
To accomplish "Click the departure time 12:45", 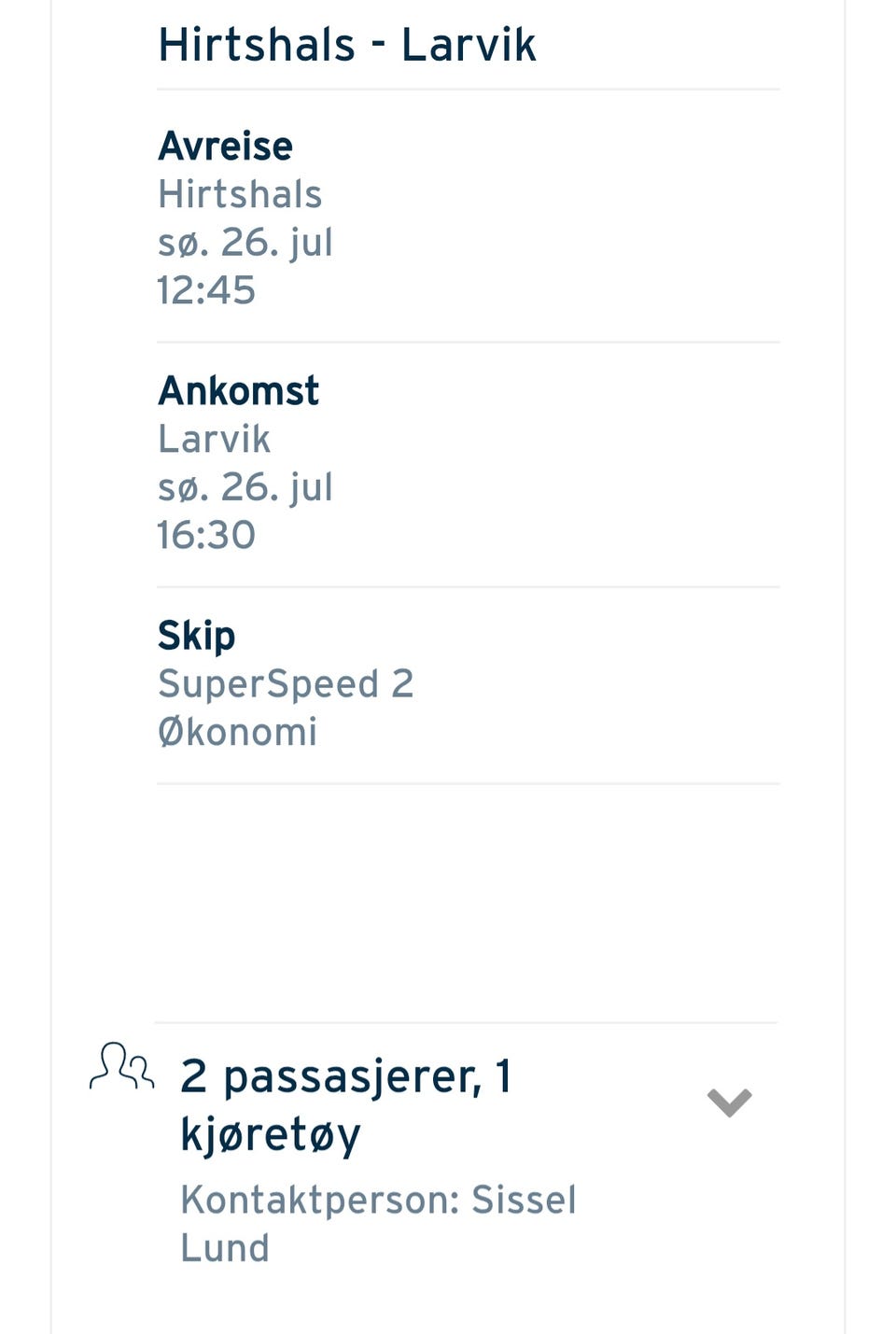I will (x=206, y=290).
